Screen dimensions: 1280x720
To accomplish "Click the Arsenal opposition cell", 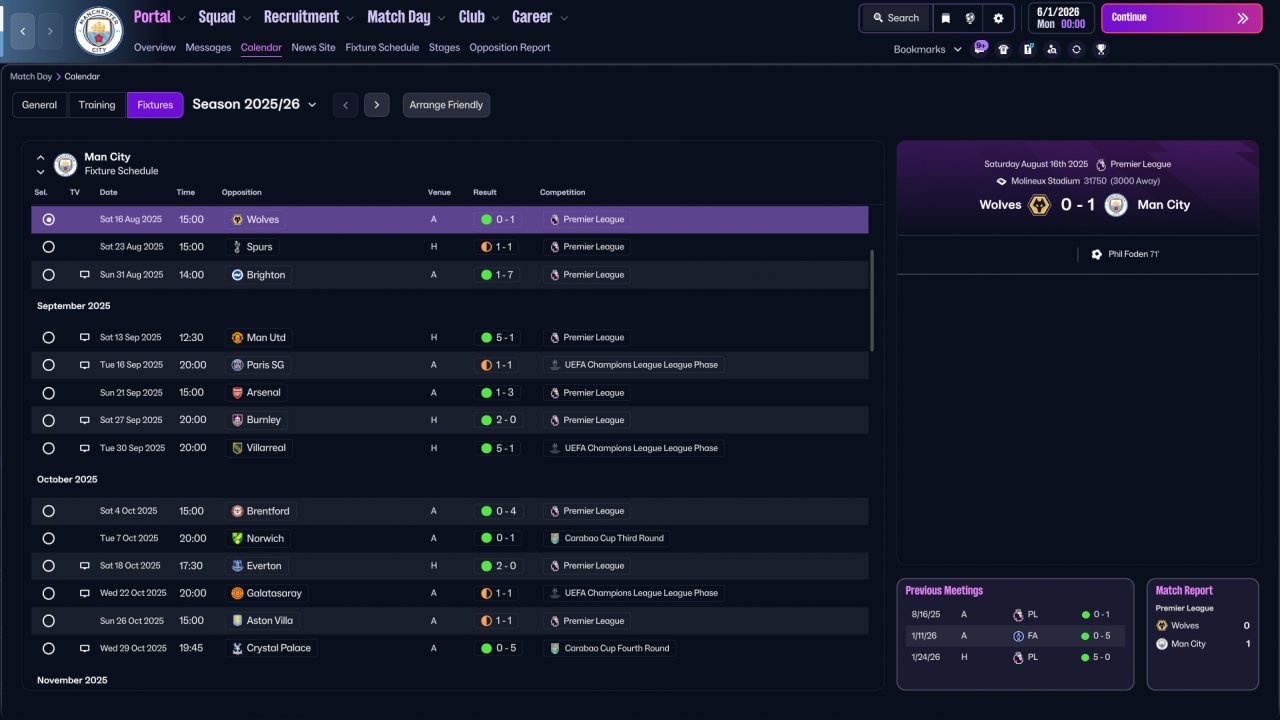I will click(256, 393).
